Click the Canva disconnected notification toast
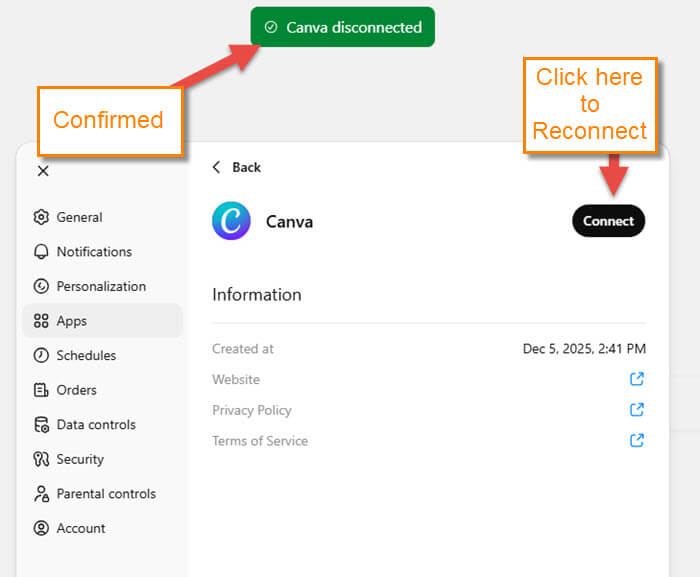 click(343, 27)
